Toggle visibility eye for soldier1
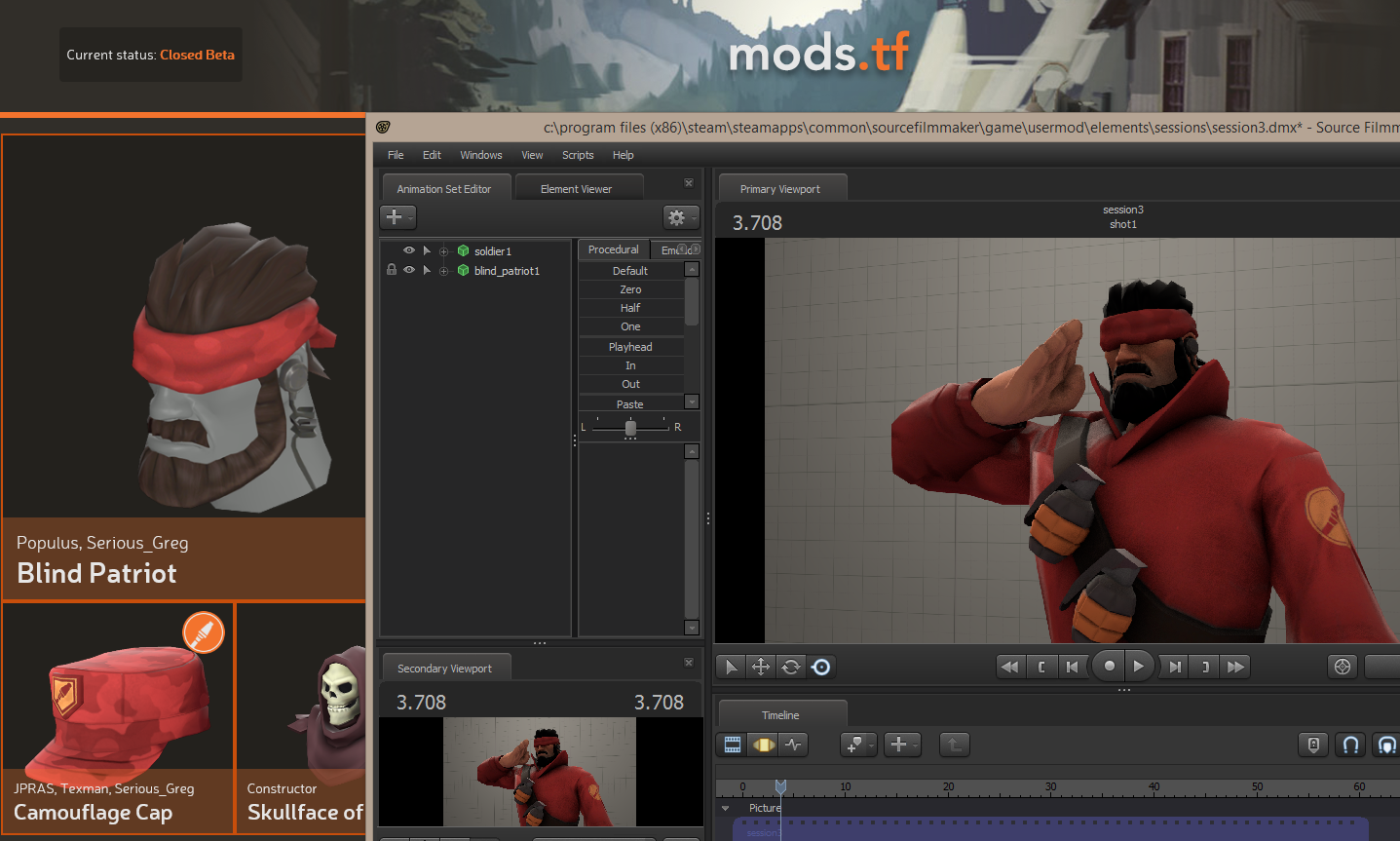 pyautogui.click(x=409, y=250)
